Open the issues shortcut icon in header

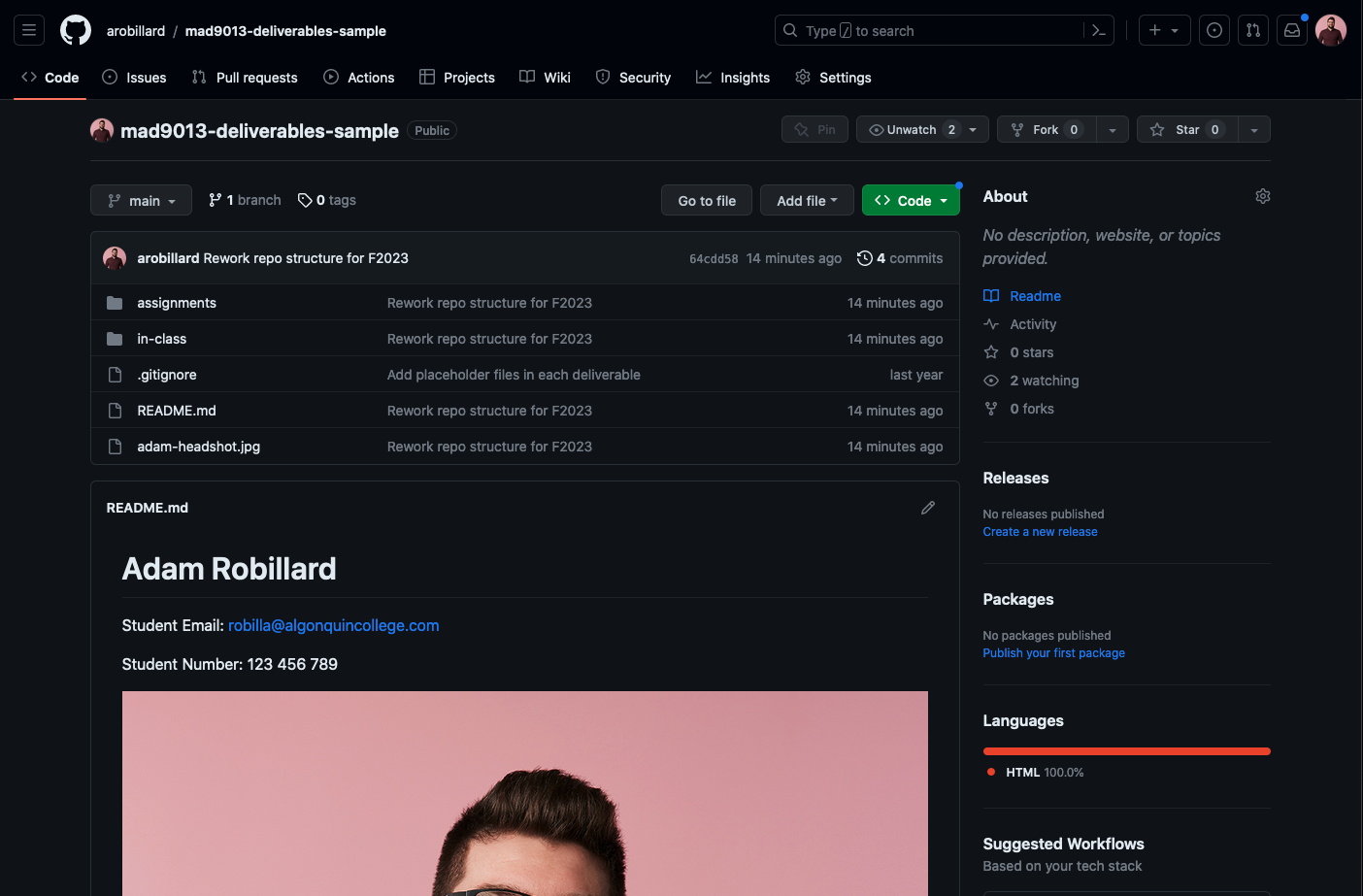pyautogui.click(x=1214, y=30)
